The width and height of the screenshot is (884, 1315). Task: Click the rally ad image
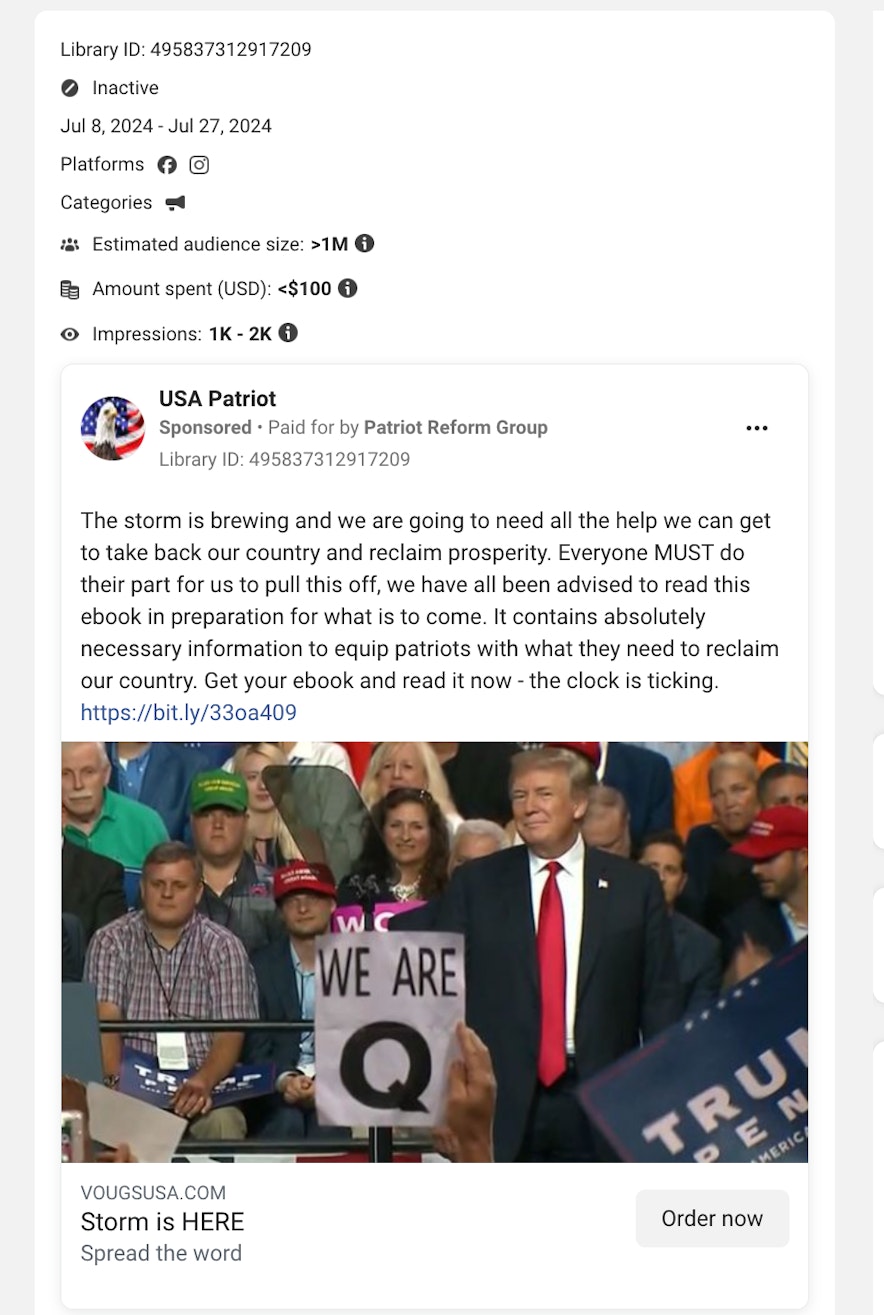(435, 952)
